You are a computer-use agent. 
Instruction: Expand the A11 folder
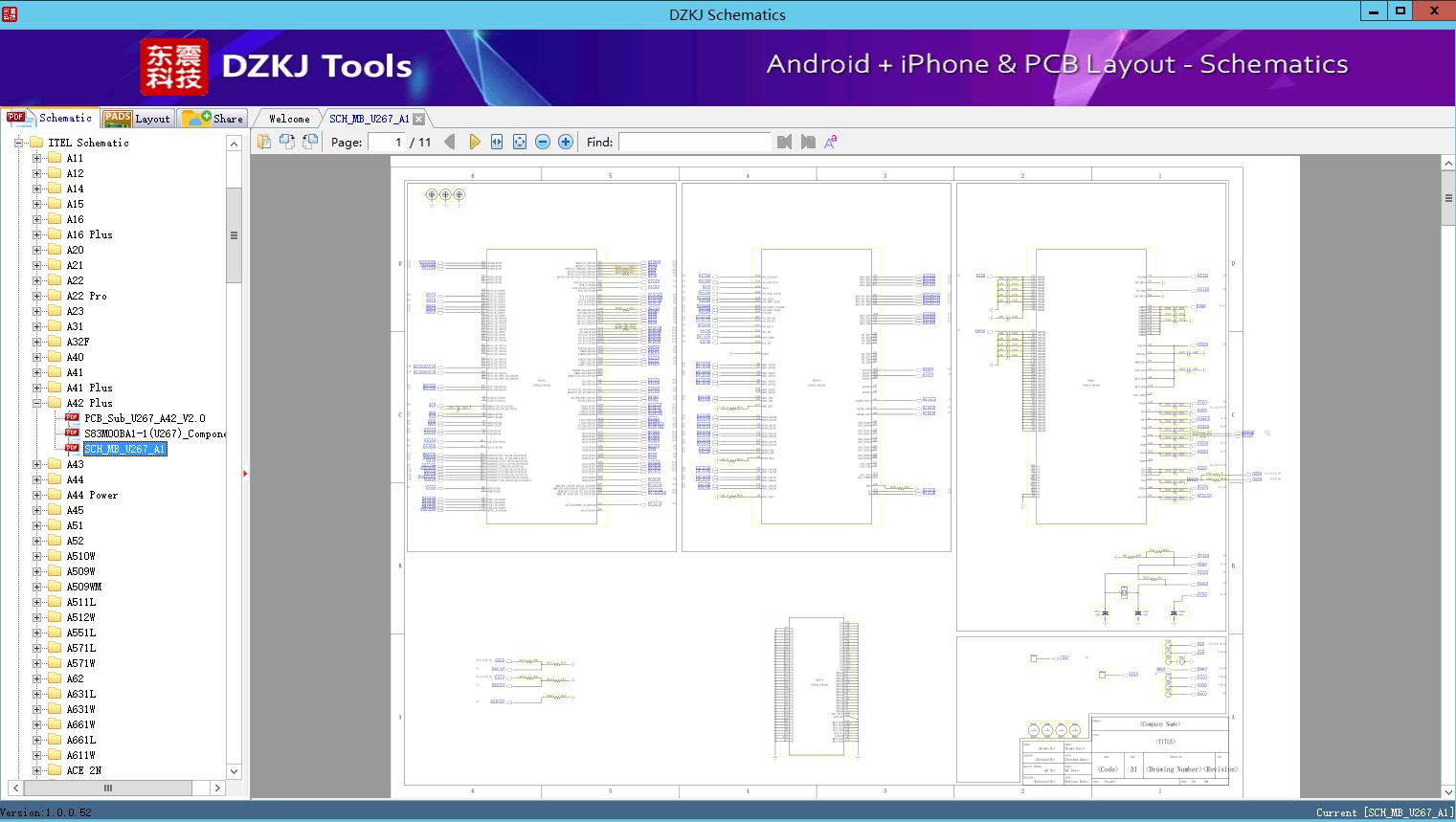pos(36,158)
